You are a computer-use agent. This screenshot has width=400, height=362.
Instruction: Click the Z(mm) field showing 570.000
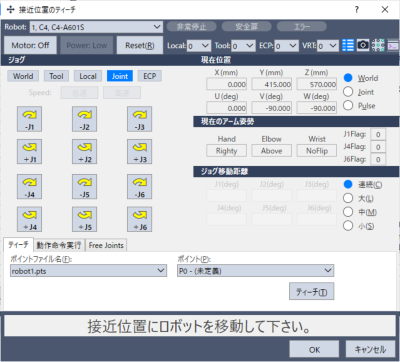click(x=317, y=84)
